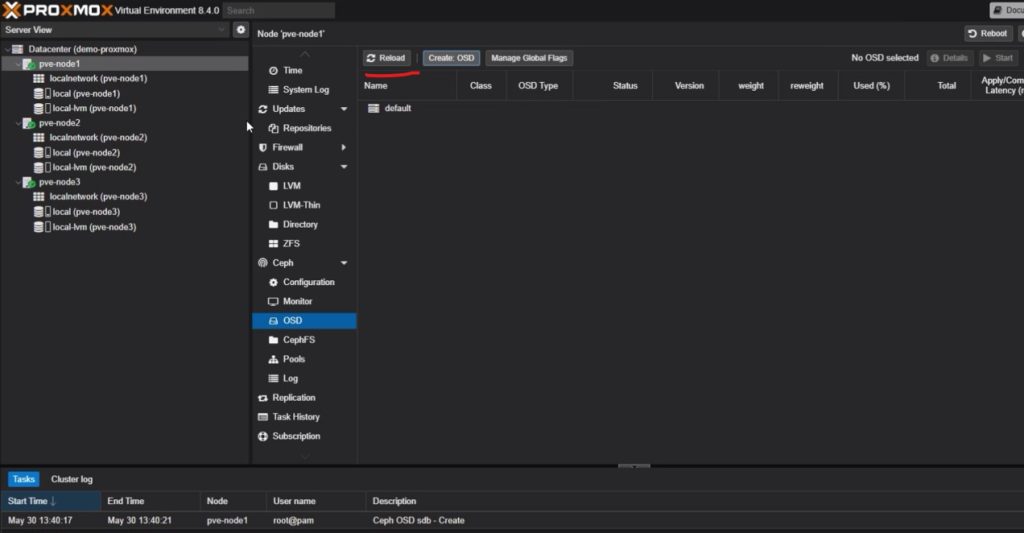Click the Create: OSD button
1024x533 pixels.
pos(450,58)
